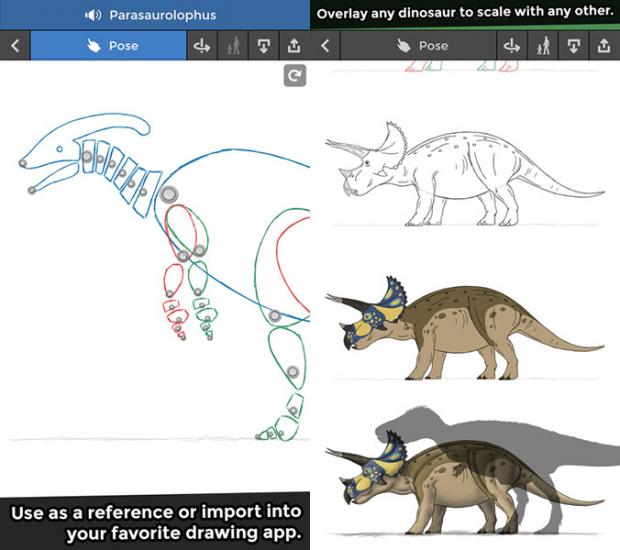Click the save-to-device icon in the blue toolbar

(x=264, y=46)
